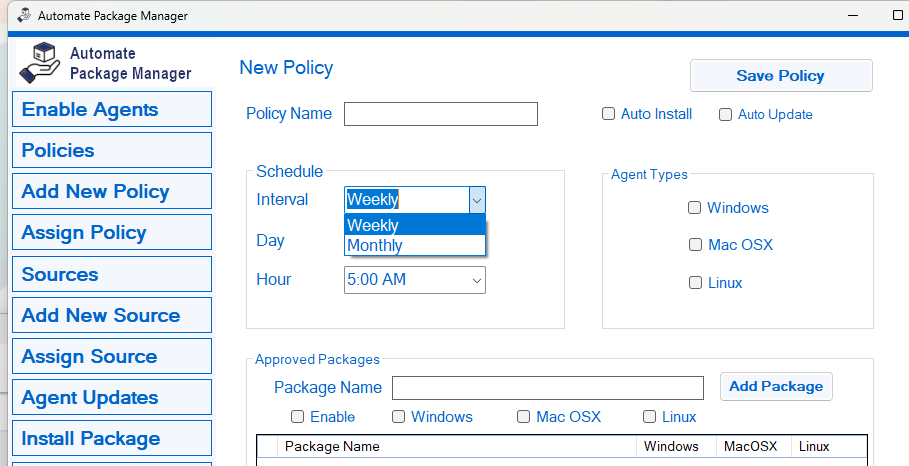This screenshot has height=466, width=909.
Task: Check Mac OSX under Agent Types
Action: click(x=695, y=245)
